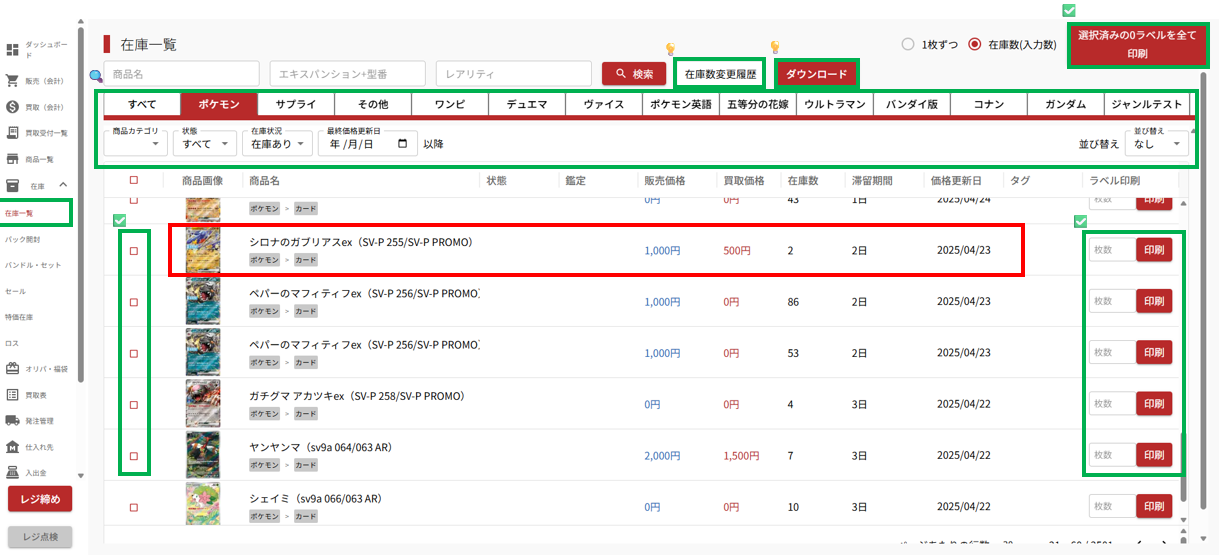Viewport: 1219px width, 556px height.
Task: Switch to the その他 genre tab
Action: [373, 104]
